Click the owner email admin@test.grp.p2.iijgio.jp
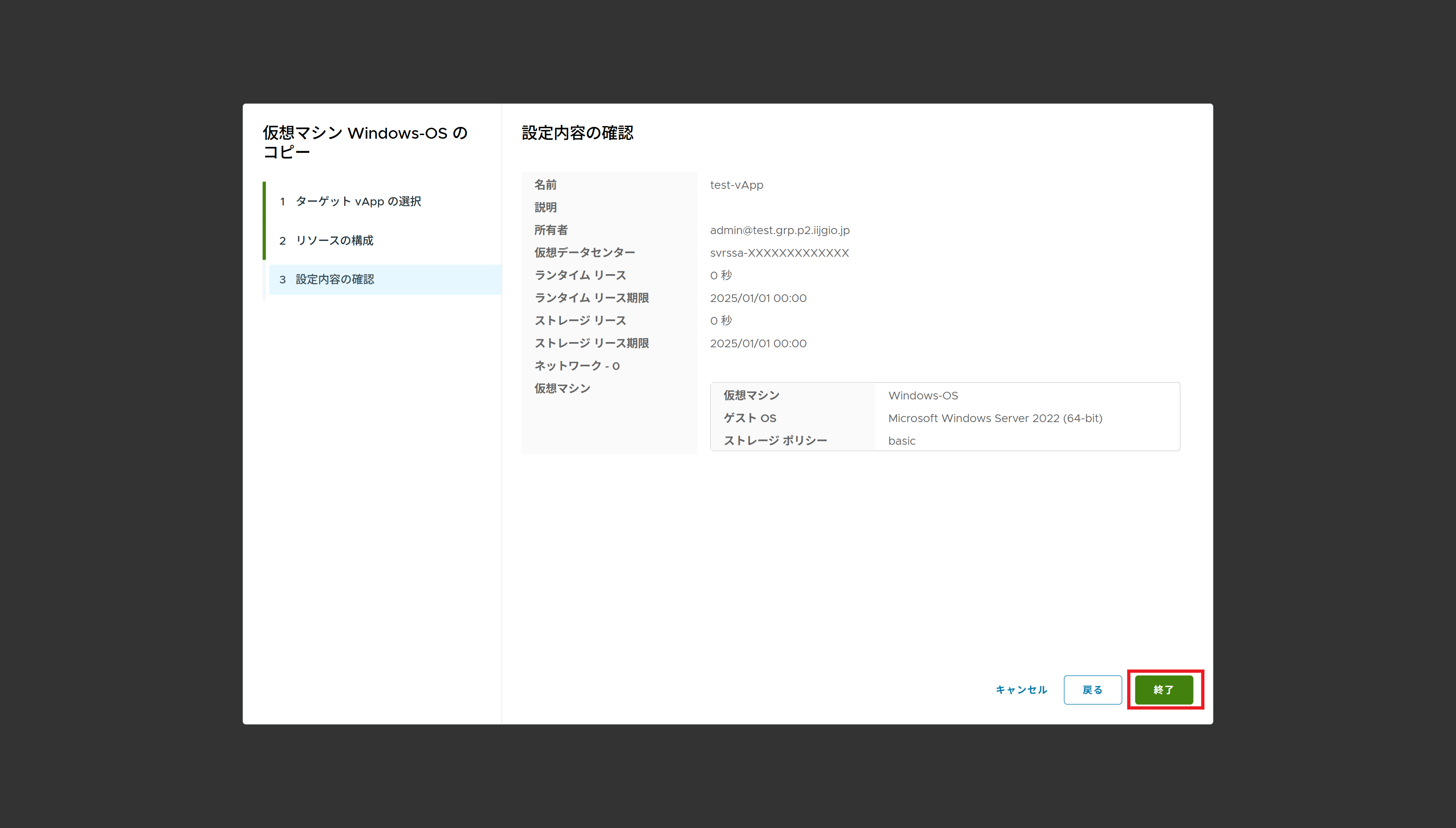The width and height of the screenshot is (1456, 828). tap(779, 230)
